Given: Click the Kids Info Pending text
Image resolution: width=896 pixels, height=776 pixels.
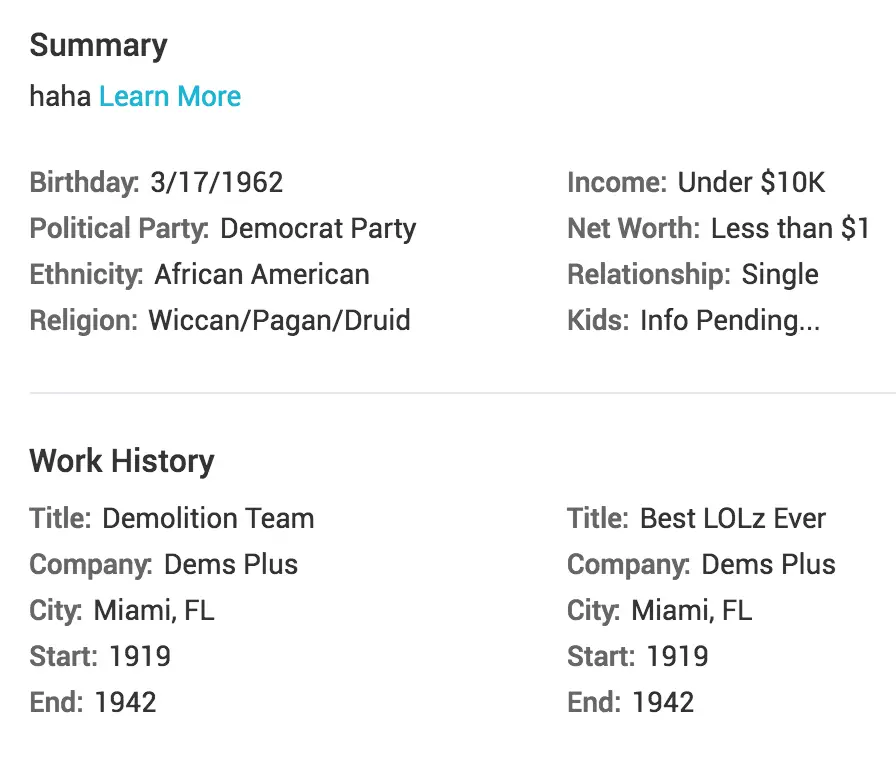Looking at the screenshot, I should [694, 320].
